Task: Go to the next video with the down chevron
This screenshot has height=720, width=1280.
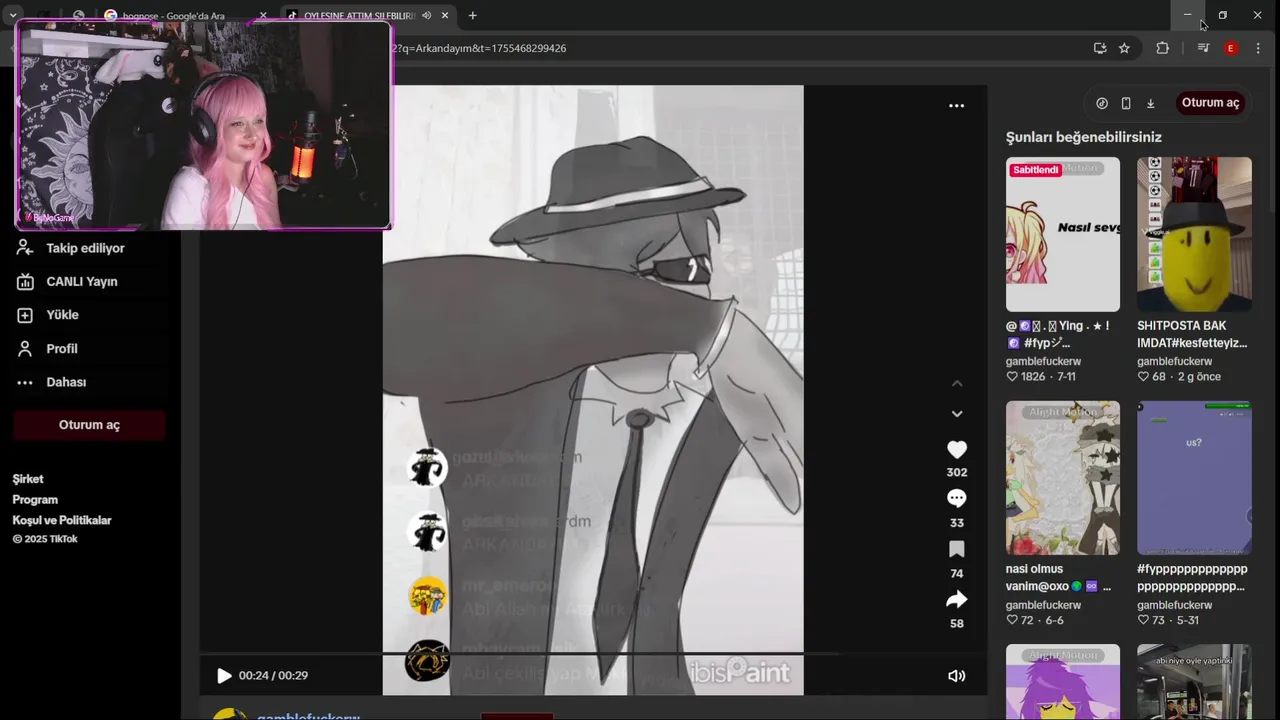Action: [x=957, y=413]
